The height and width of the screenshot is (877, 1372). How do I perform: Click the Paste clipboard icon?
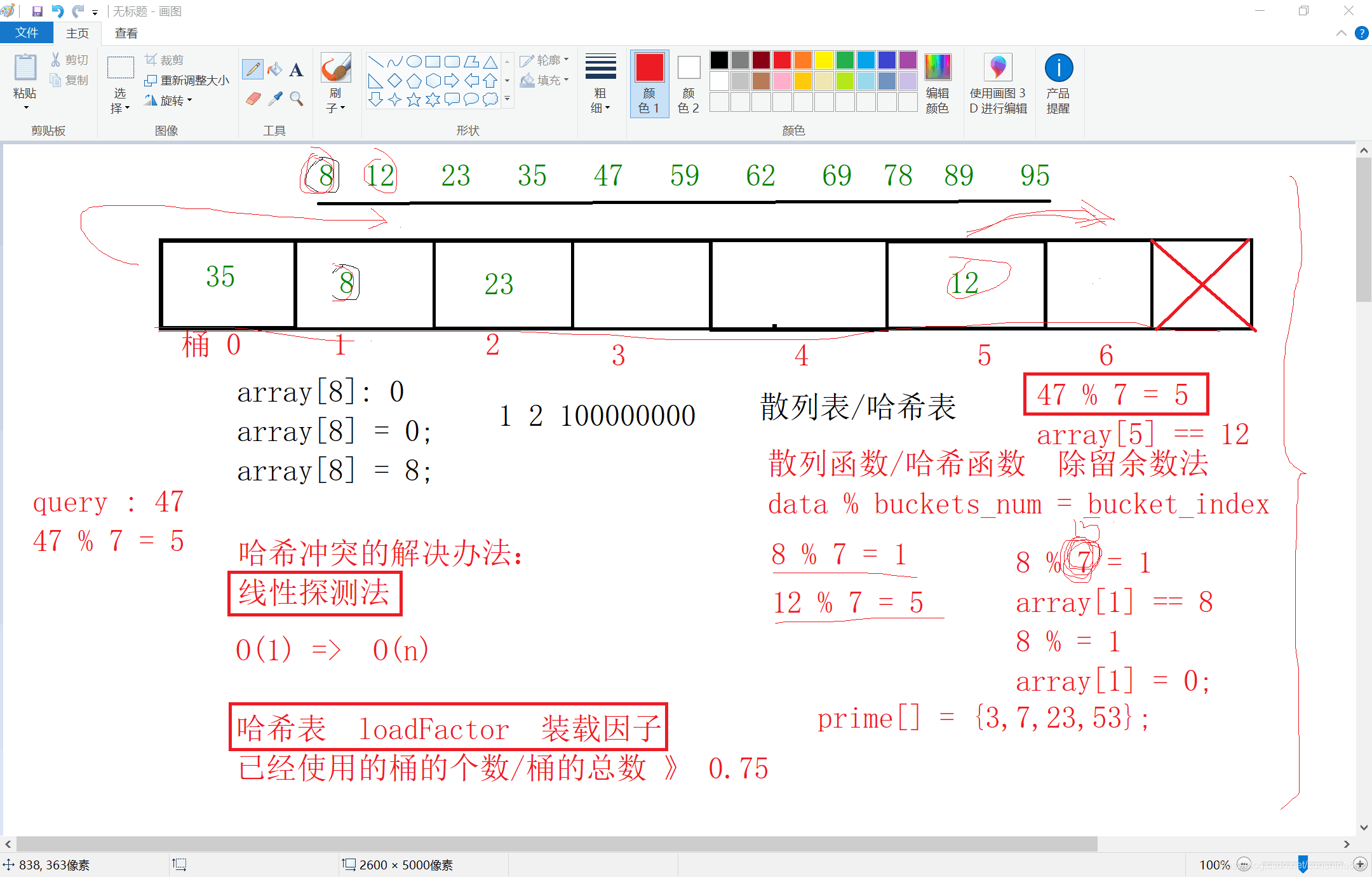pyautogui.click(x=25, y=68)
